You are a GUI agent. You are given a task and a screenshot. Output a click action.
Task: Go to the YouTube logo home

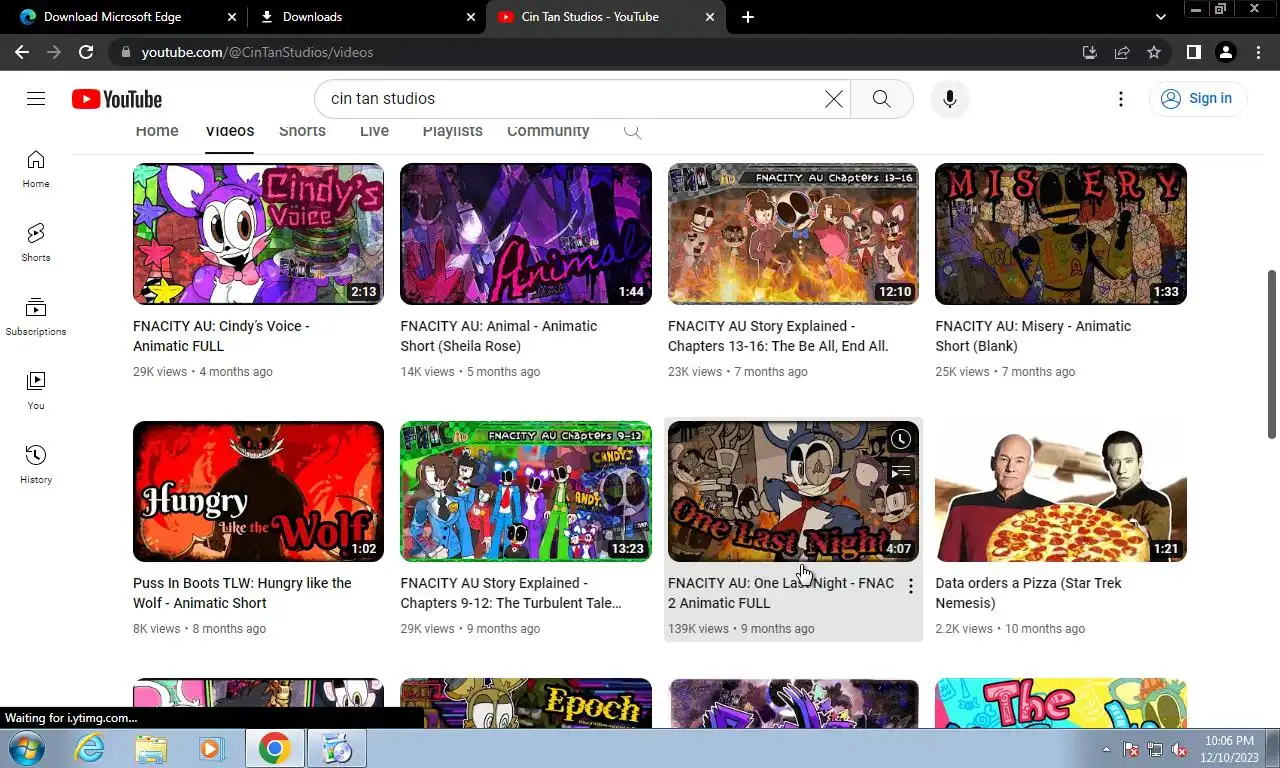117,99
